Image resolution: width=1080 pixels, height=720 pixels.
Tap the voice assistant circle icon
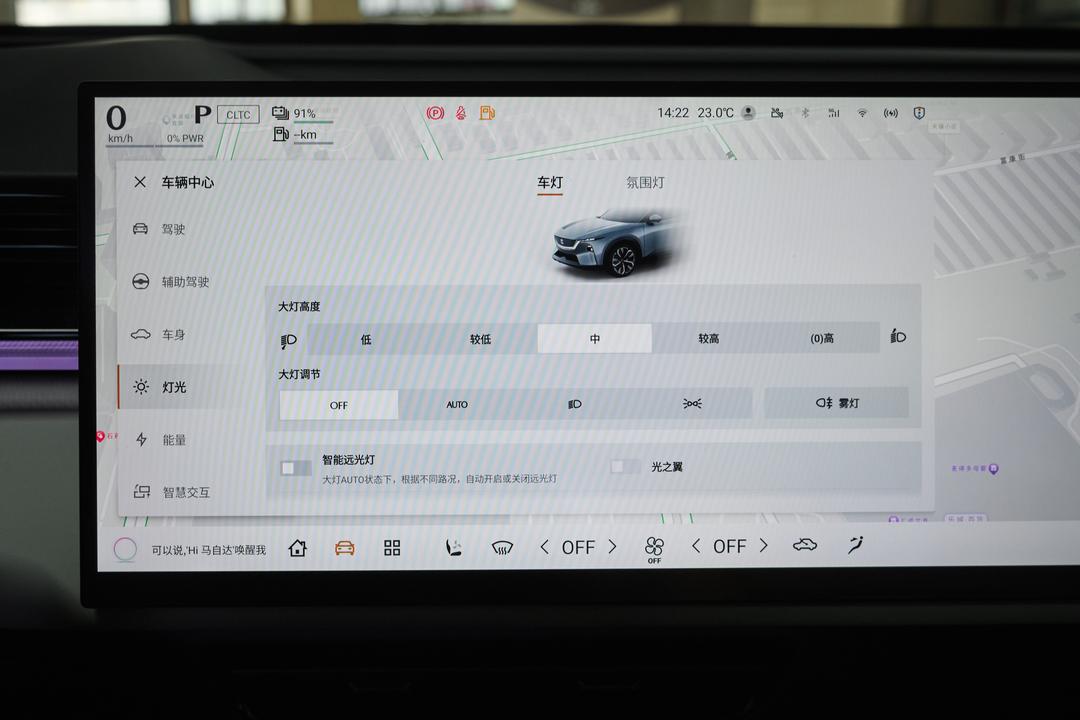coord(125,549)
